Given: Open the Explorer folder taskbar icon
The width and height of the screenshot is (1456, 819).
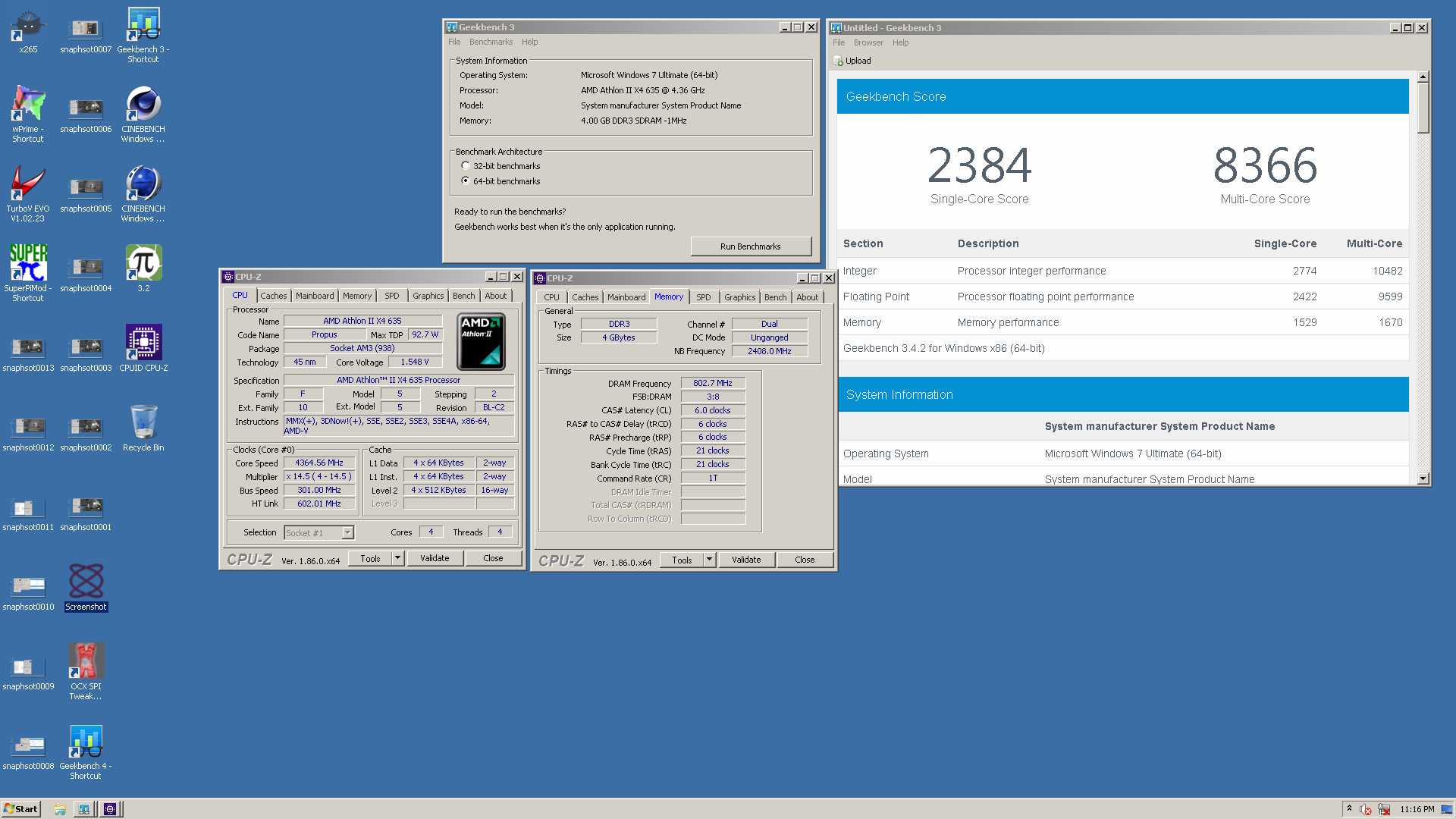Looking at the screenshot, I should (x=60, y=809).
